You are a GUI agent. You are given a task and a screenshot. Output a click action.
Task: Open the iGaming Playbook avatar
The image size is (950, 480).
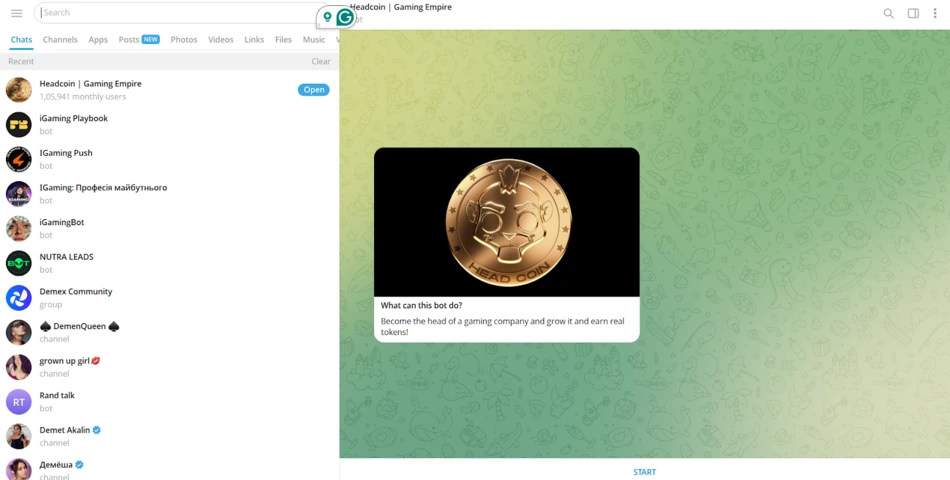pos(19,124)
